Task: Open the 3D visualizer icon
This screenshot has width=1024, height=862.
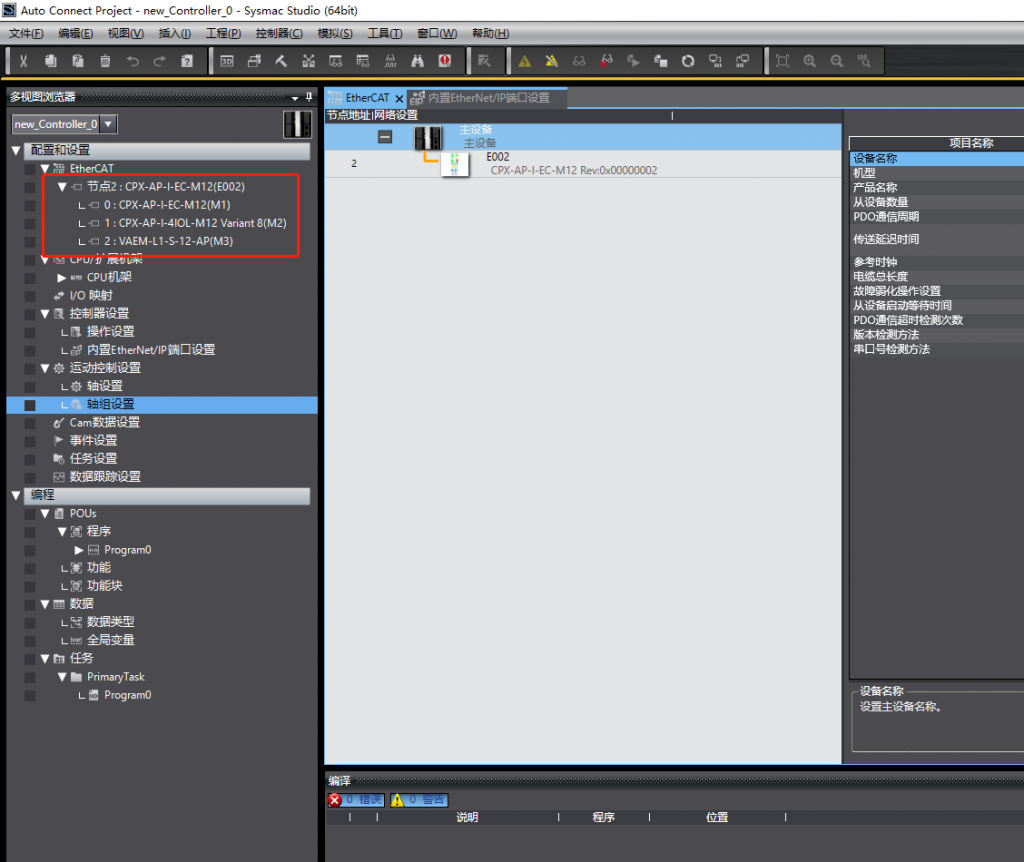Action: tap(227, 61)
